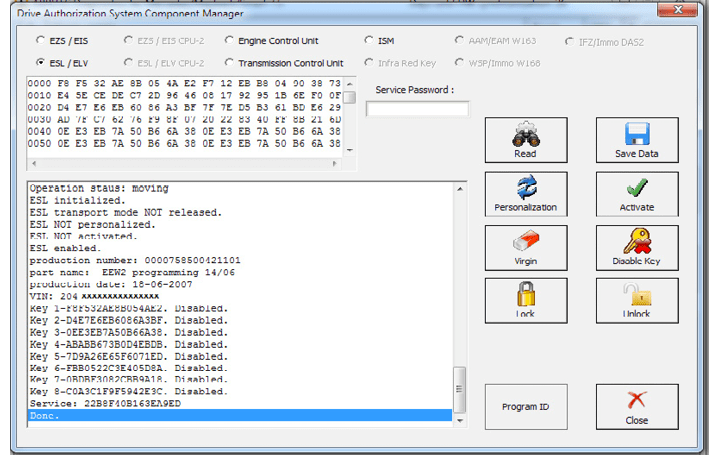Select the ESL / ELV radio button
Screen dimensions: 719x455
click(40, 63)
